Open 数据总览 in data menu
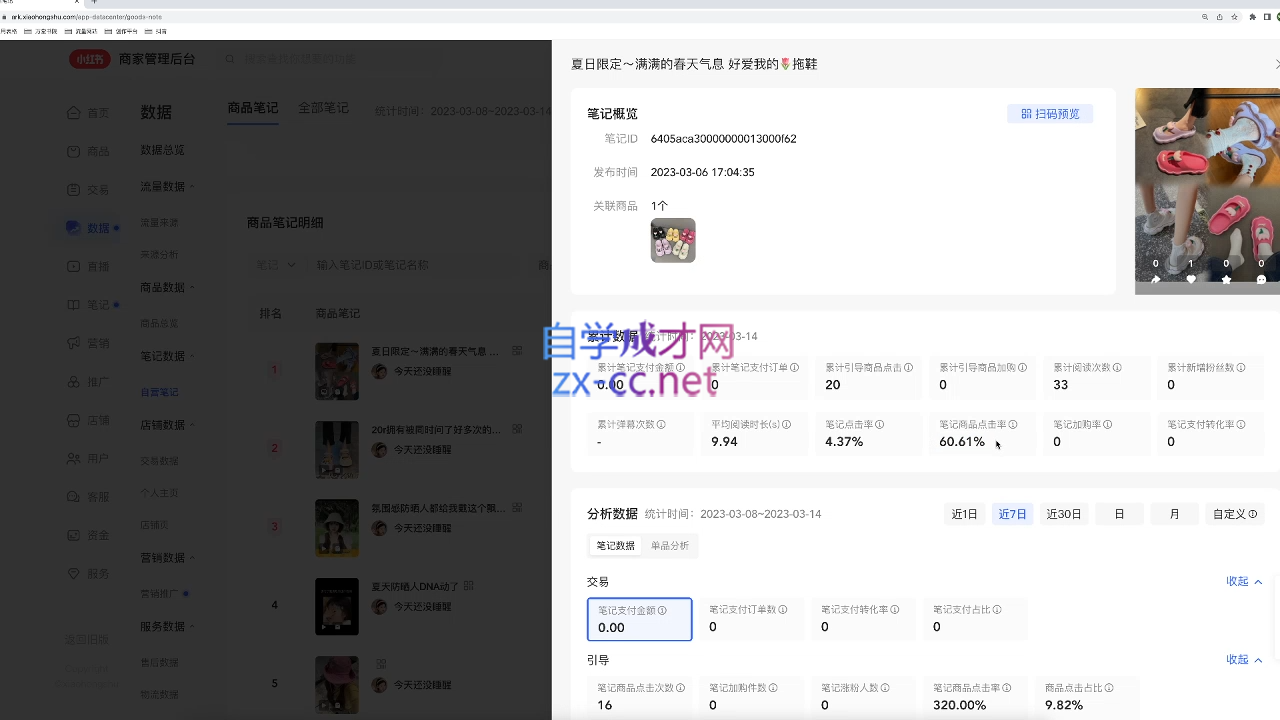The width and height of the screenshot is (1280, 720). [x=162, y=150]
